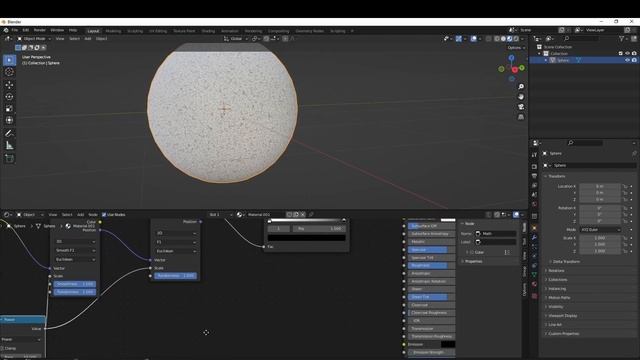
Task: Toggle Collection visibility eye in outliner
Action: [627, 53]
